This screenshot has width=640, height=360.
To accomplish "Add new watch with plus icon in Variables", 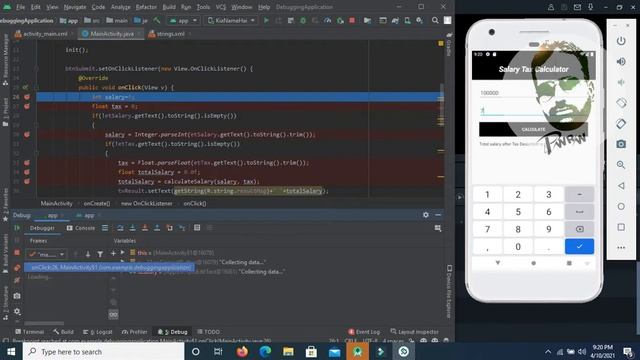I will coord(113,254).
